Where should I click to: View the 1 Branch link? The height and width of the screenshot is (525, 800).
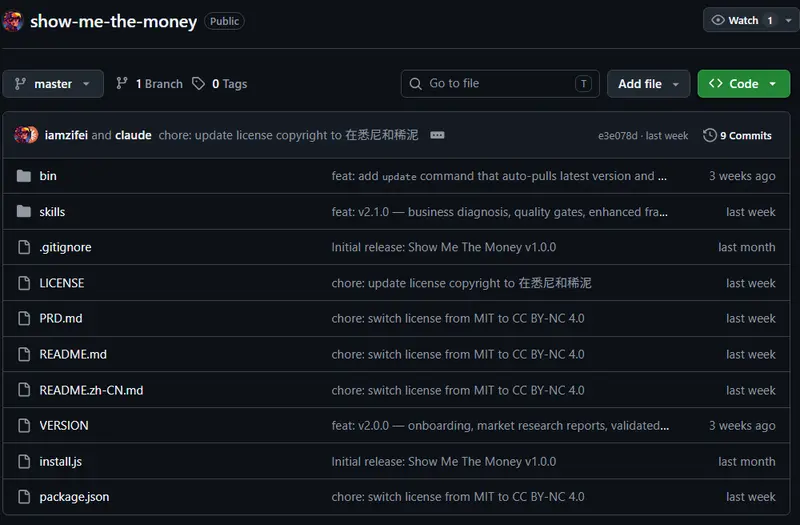coord(149,84)
